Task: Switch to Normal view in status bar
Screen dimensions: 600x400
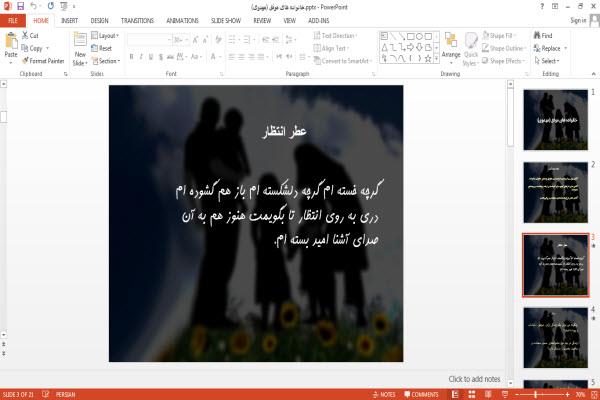Action: 455,394
